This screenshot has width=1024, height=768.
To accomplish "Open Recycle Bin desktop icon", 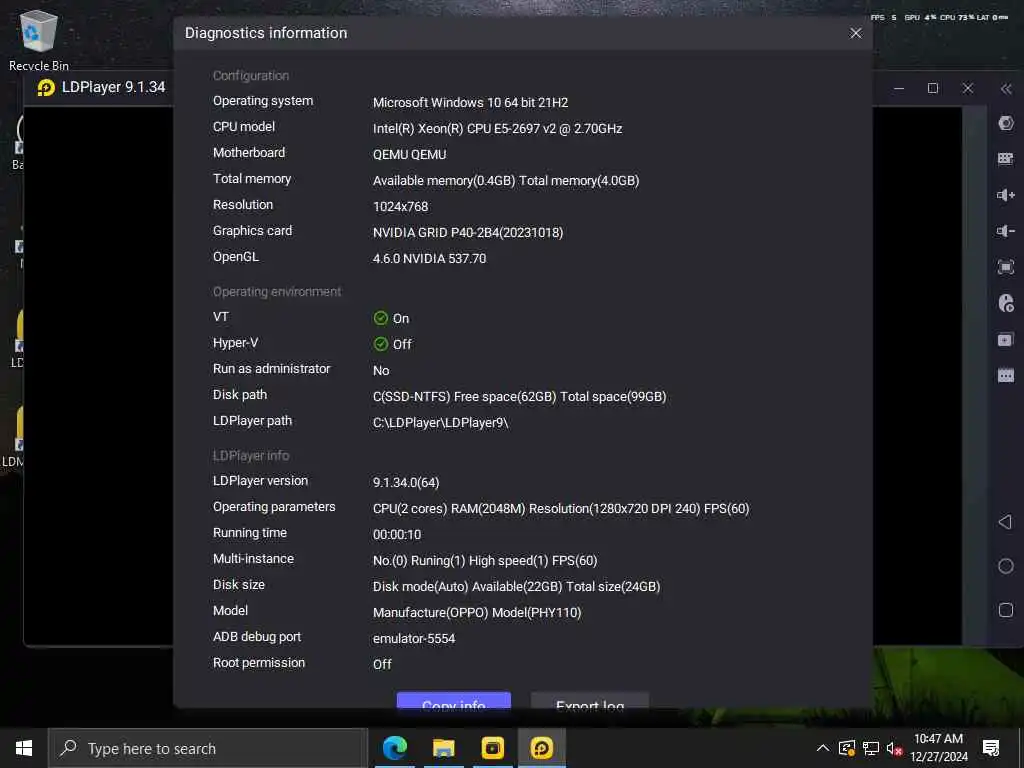I will [x=39, y=39].
